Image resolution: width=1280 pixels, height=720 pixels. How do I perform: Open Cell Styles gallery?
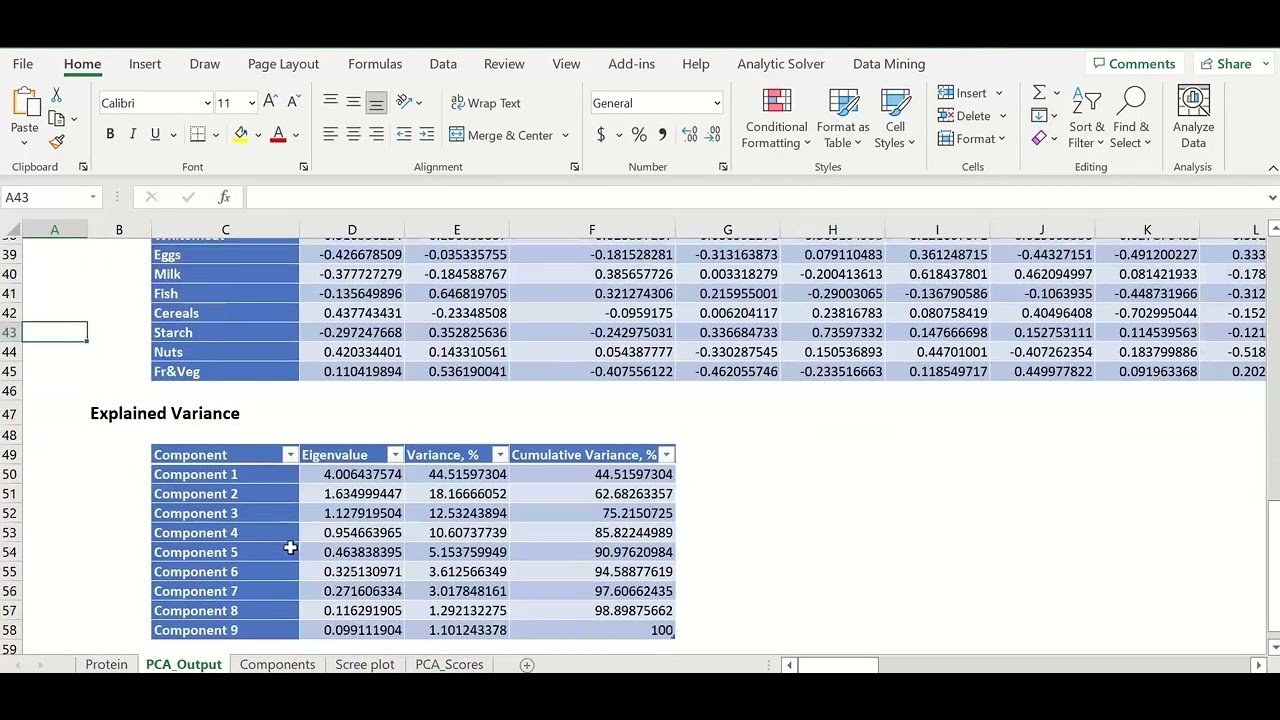pos(895,119)
